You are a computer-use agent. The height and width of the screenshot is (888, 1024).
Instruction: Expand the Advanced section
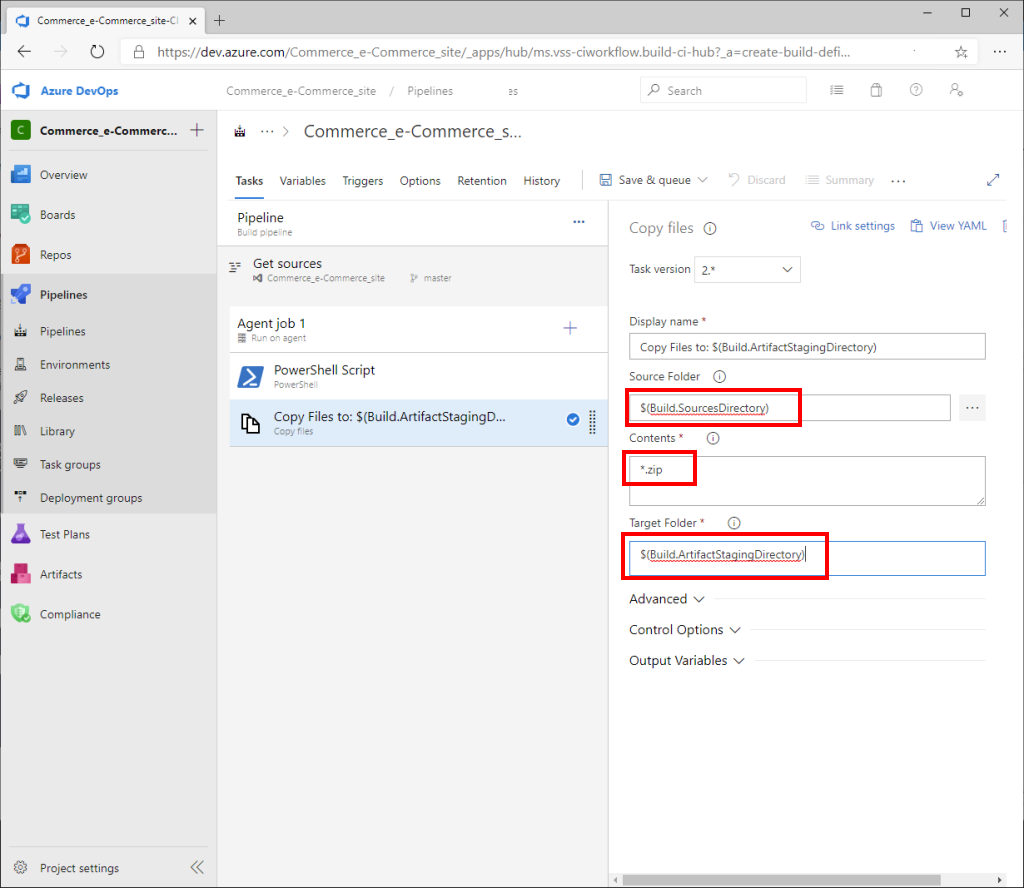point(667,598)
